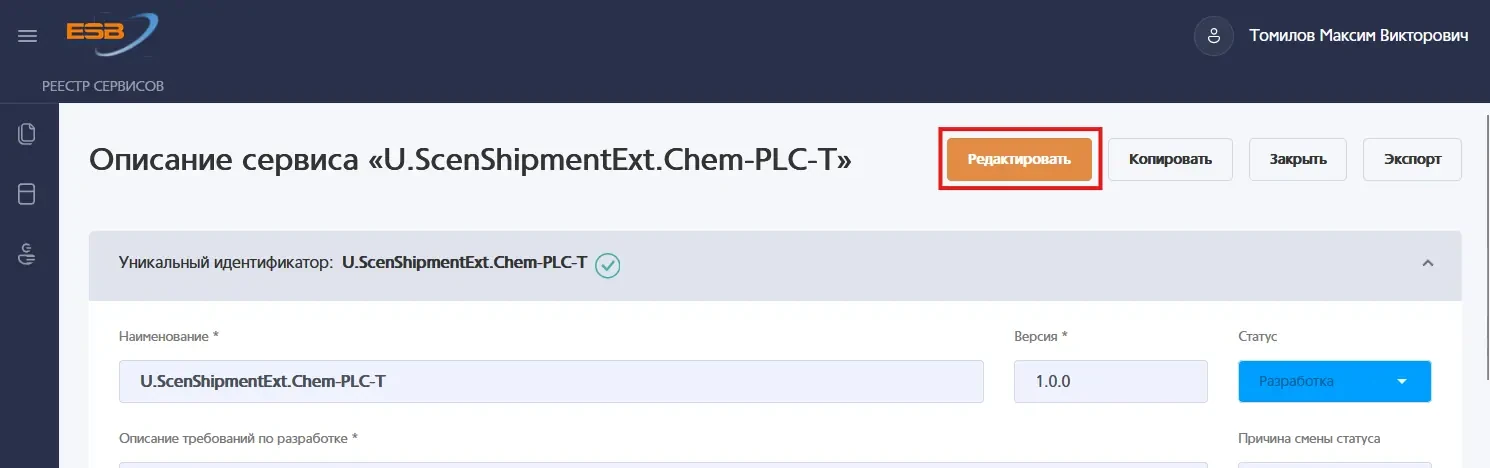Open the documents icon in sidebar
Image resolution: width=1490 pixels, height=468 pixels.
click(x=28, y=133)
